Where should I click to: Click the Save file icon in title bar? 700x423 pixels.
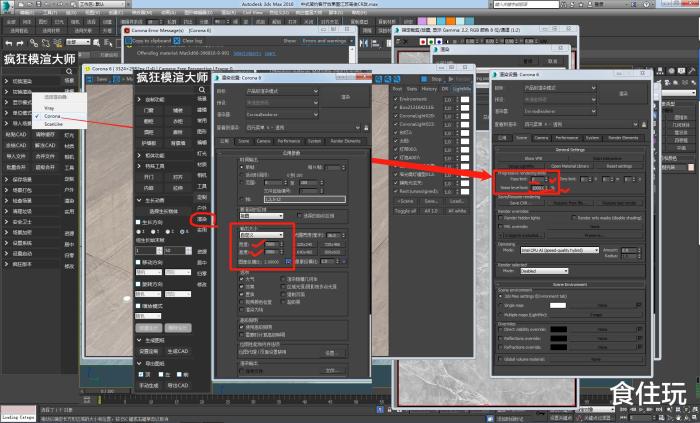[39, 4]
